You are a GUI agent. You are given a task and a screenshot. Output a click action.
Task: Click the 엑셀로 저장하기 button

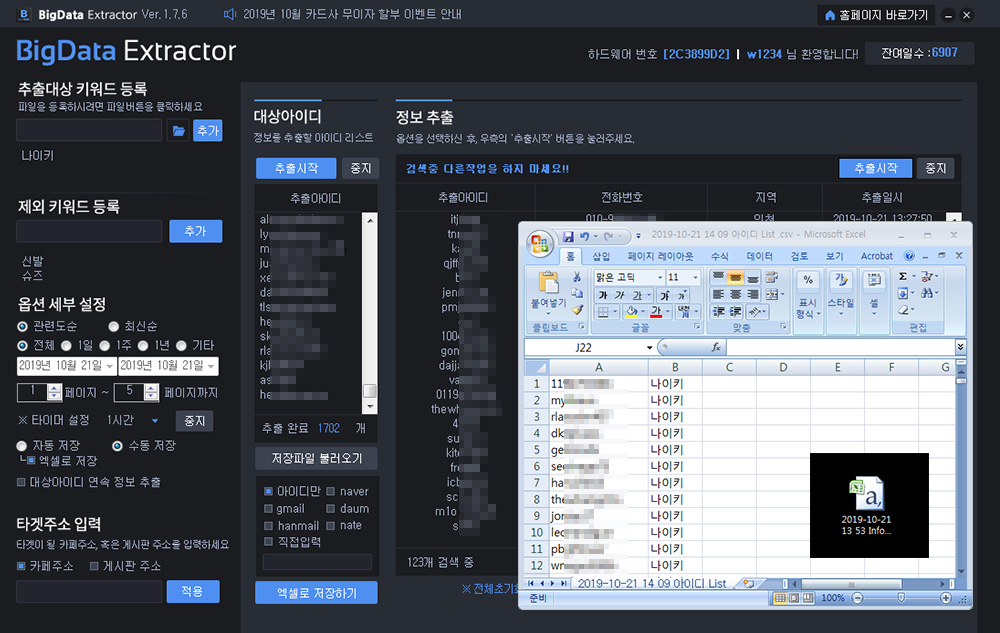[316, 593]
